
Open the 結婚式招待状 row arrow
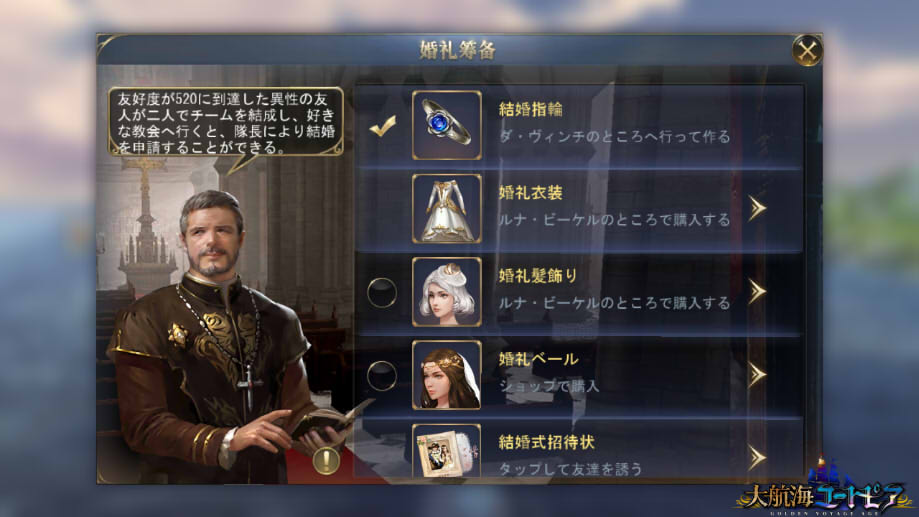point(757,458)
